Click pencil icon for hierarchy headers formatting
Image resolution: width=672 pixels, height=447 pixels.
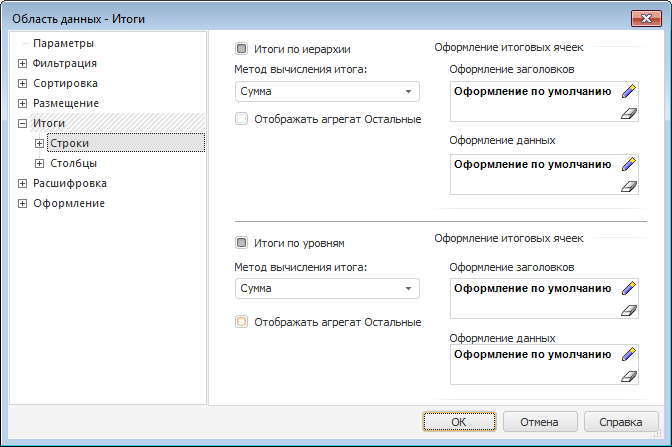click(x=628, y=91)
